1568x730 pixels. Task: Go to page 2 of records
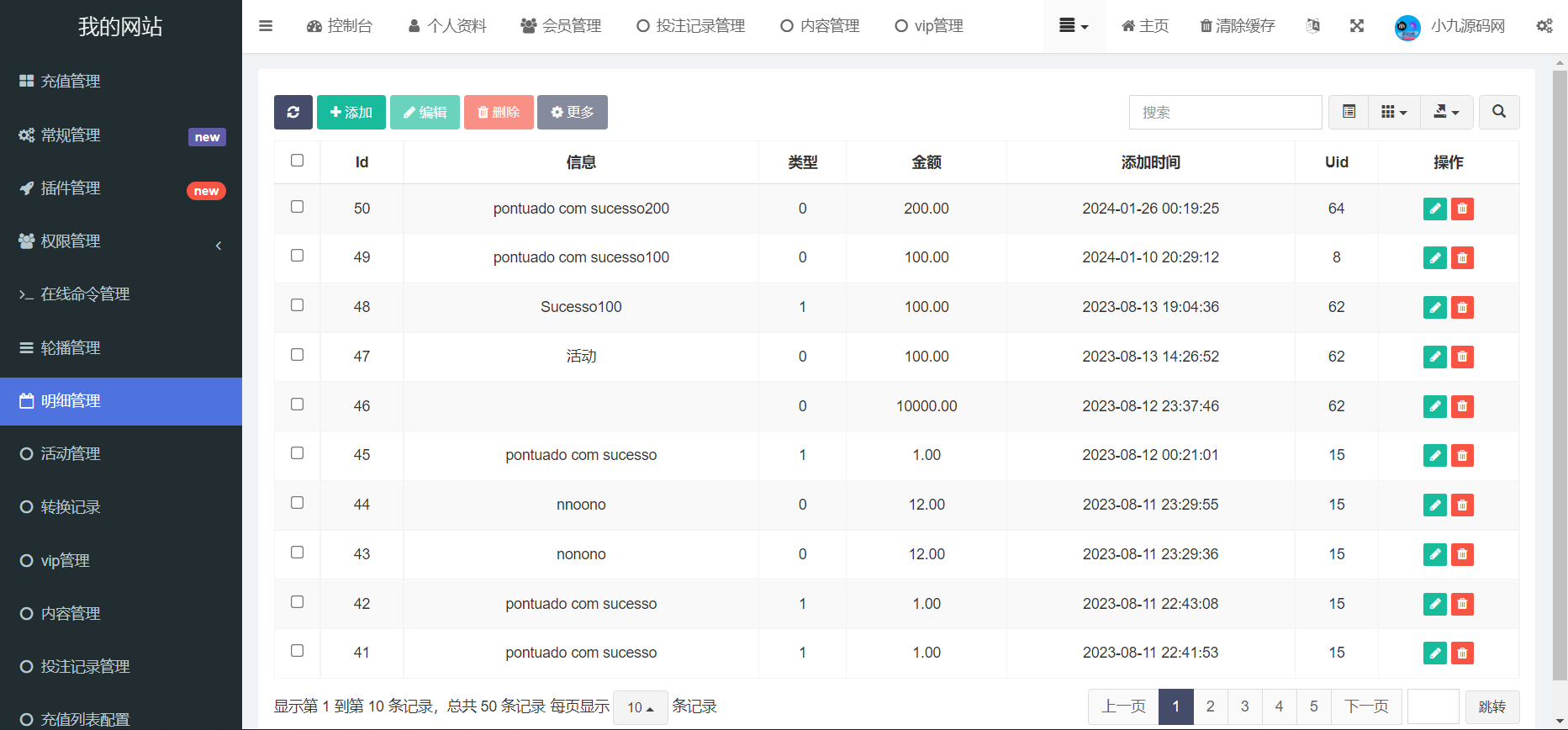pos(1211,706)
